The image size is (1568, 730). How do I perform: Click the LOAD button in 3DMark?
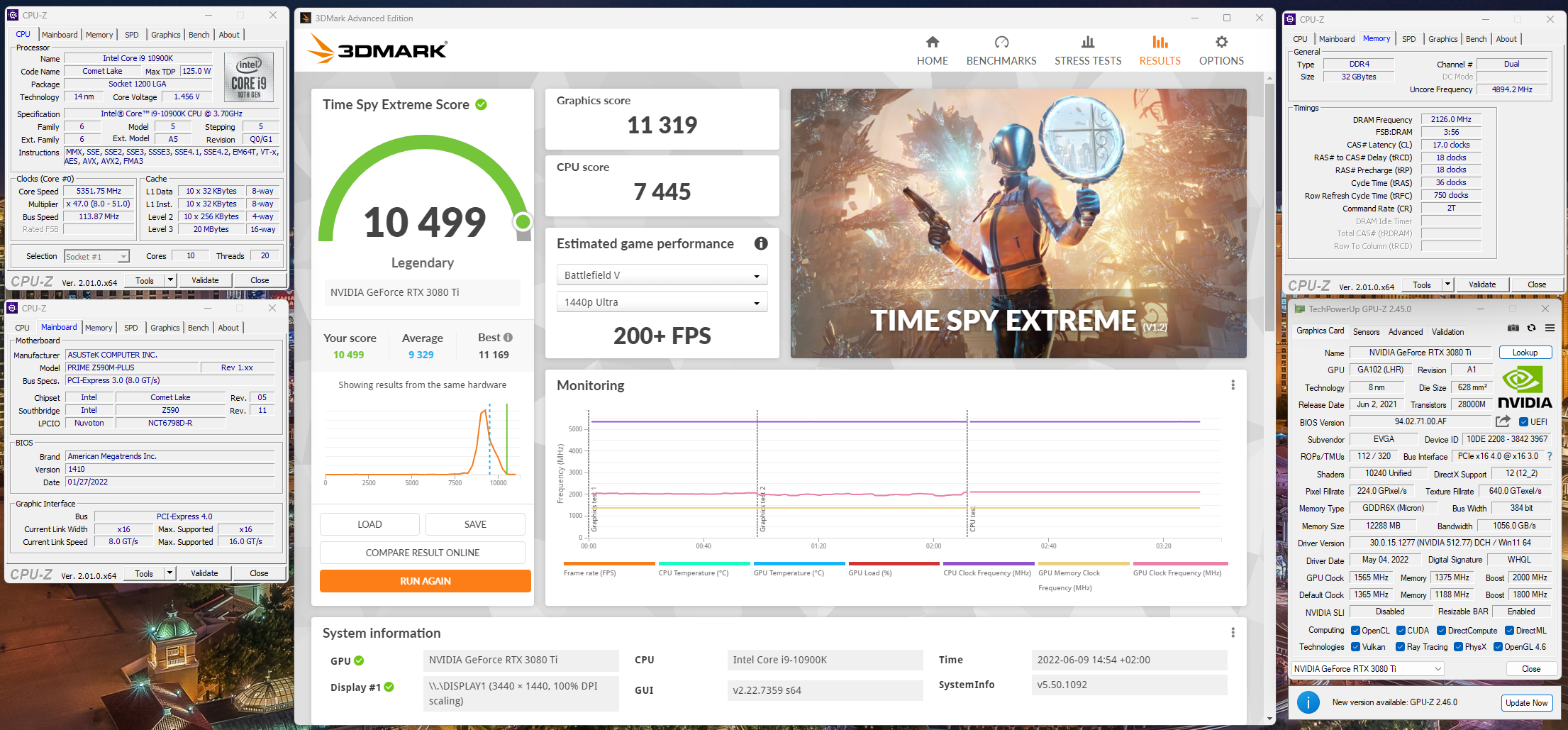pos(369,524)
